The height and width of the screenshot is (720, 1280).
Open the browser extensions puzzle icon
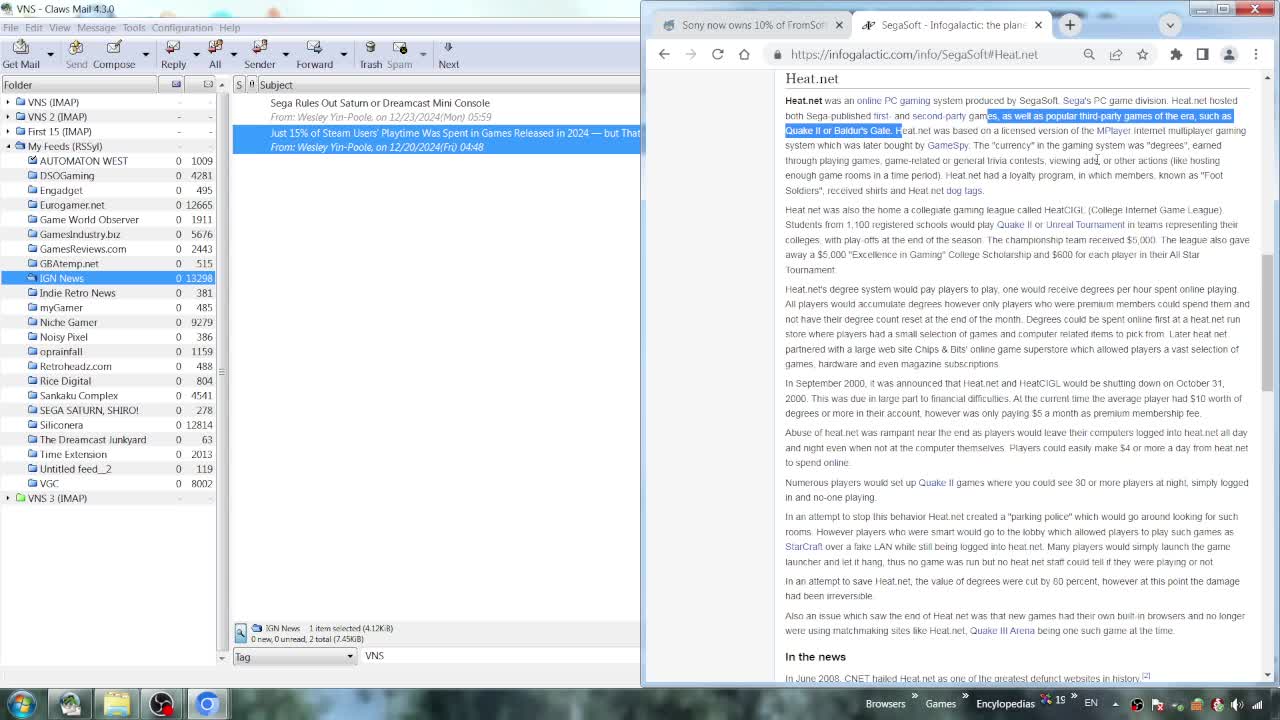point(1176,54)
